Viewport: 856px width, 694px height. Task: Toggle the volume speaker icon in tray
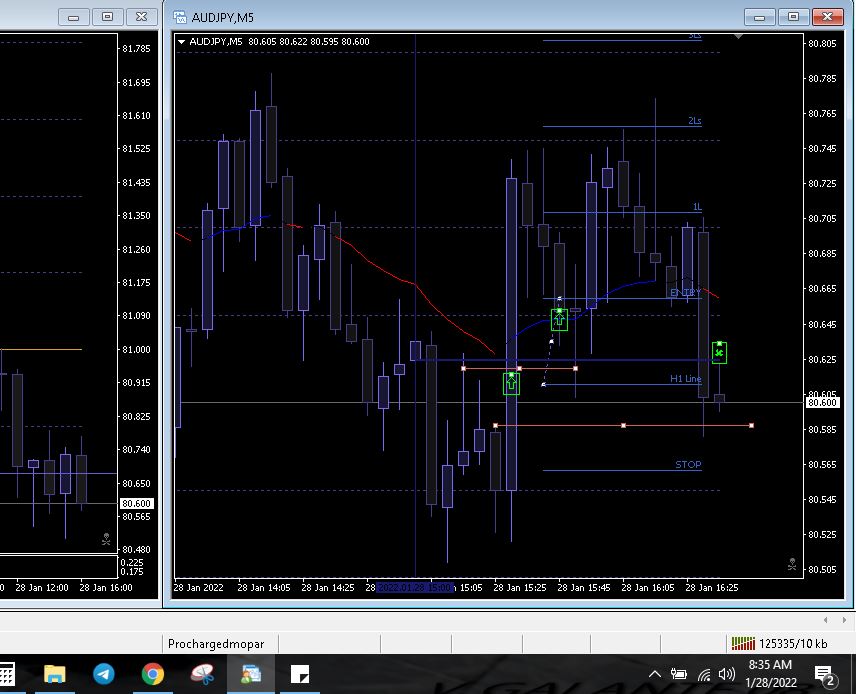(727, 674)
